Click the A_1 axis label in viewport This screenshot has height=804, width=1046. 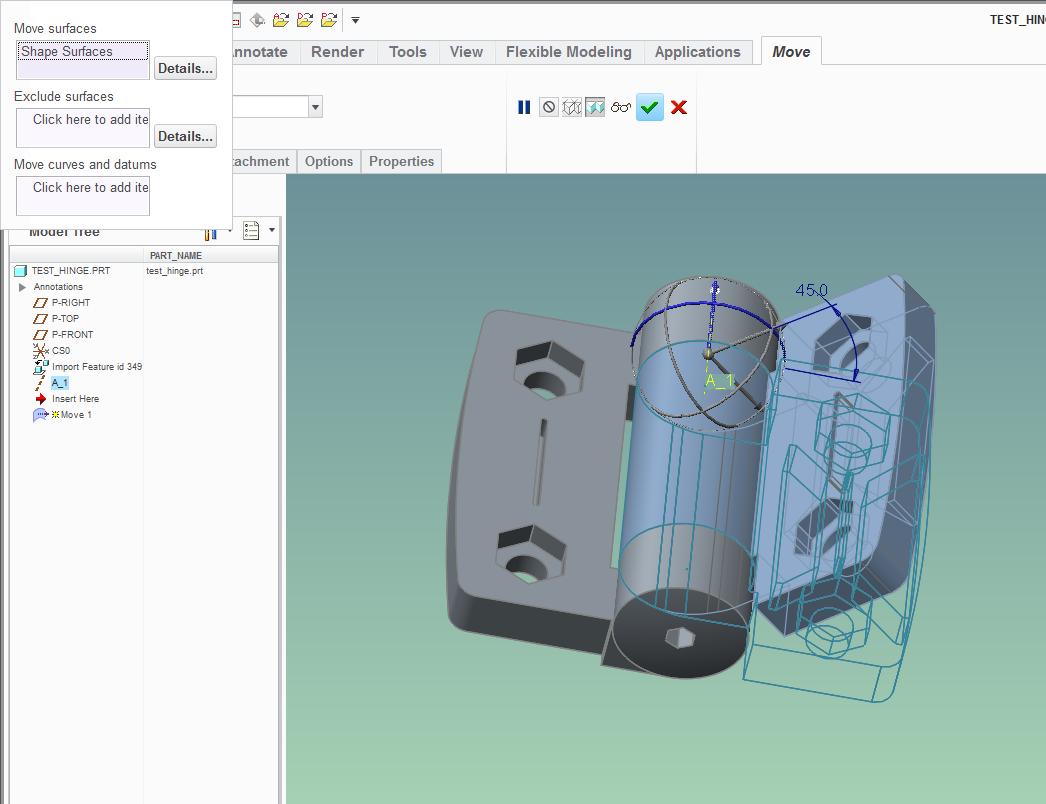719,380
